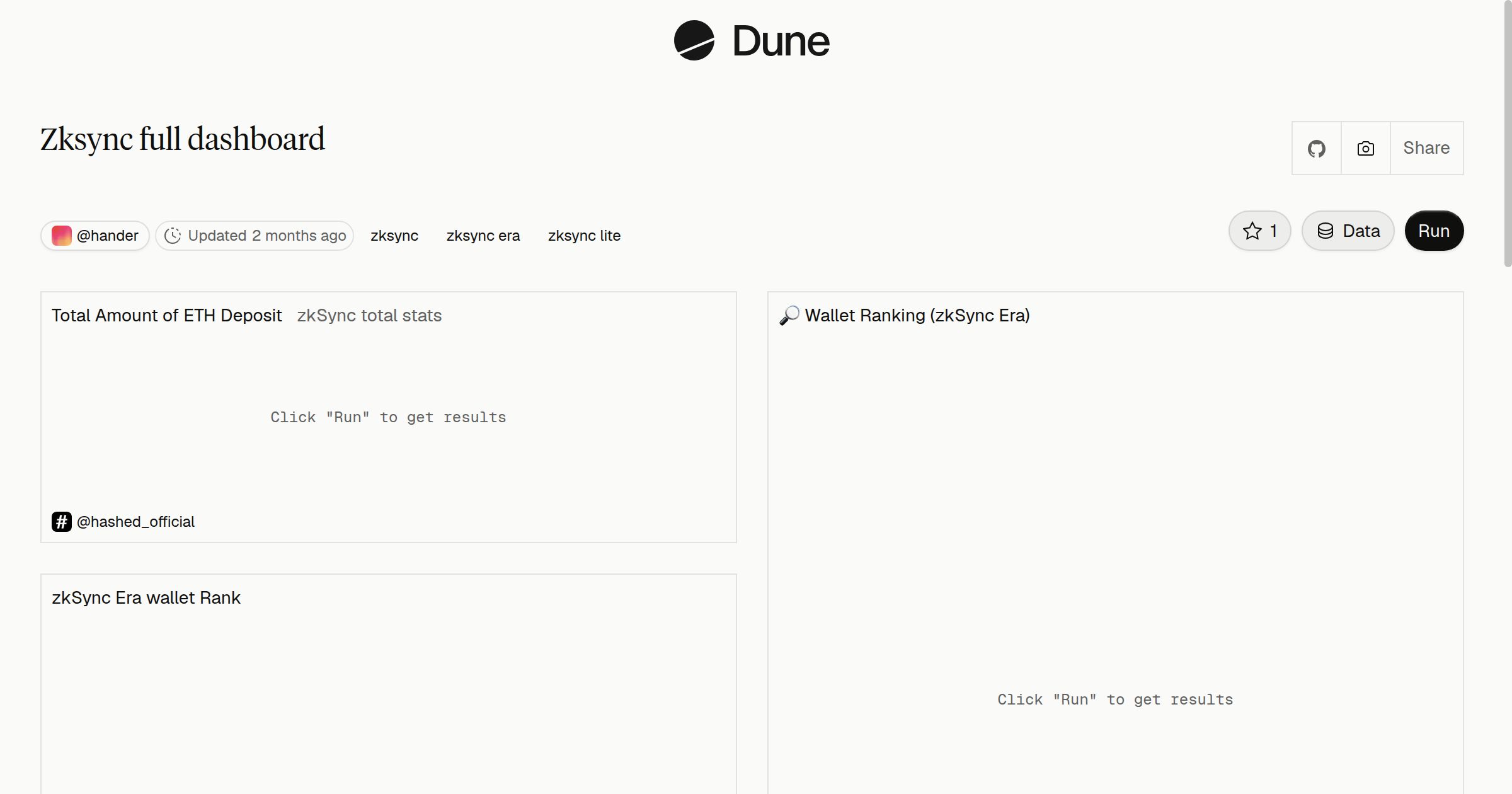
Task: Open the GitHub icon button
Action: click(1316, 148)
